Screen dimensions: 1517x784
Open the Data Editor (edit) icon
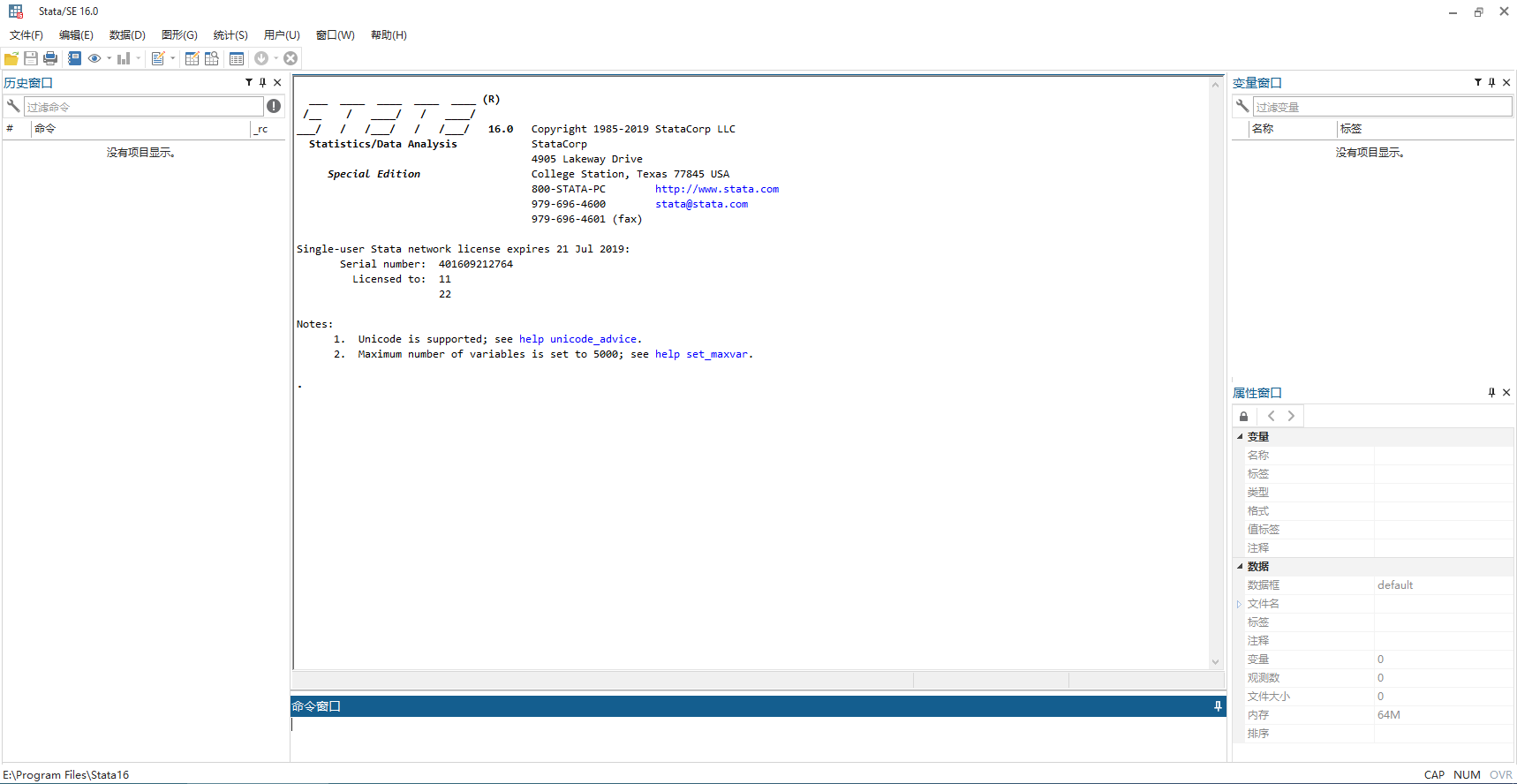[192, 58]
